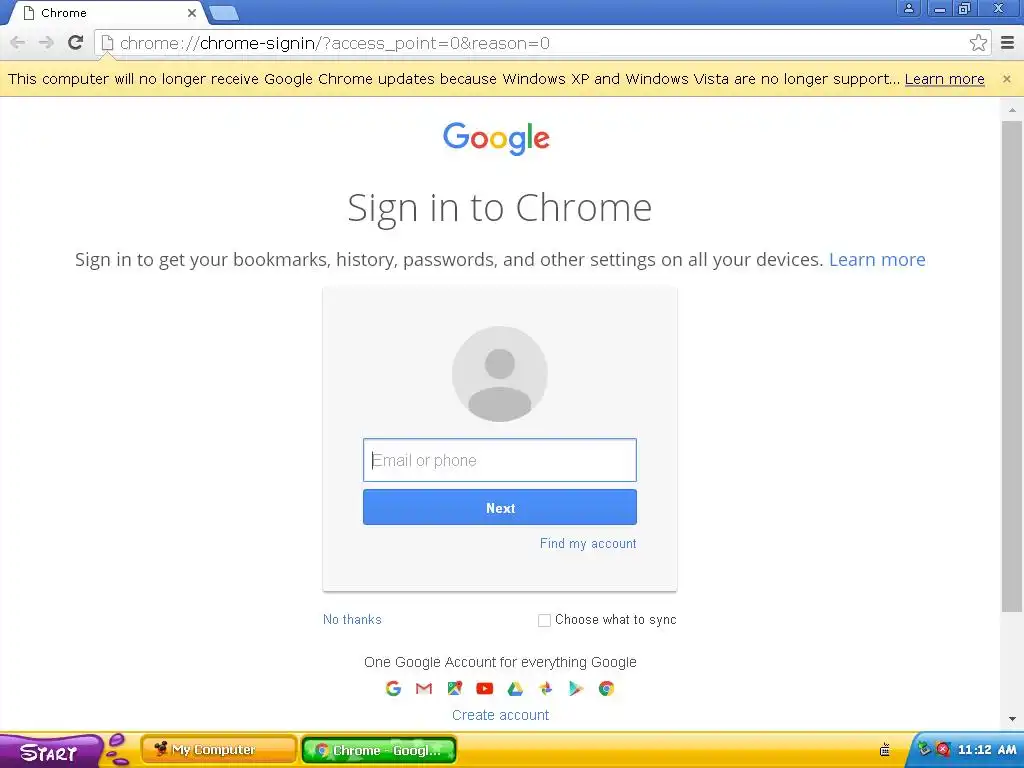Open the Create account link

(500, 715)
